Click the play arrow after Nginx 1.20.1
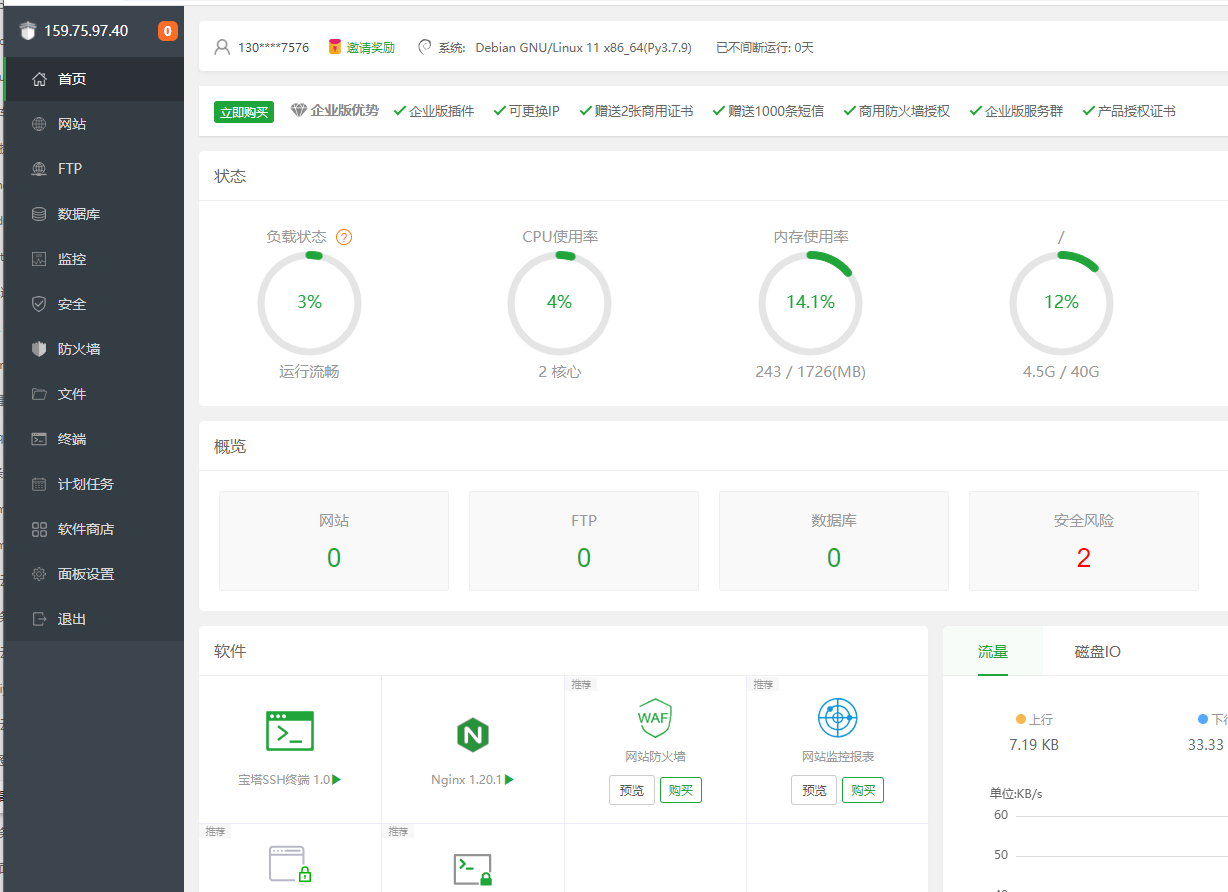Screen dimensions: 1228x892 [x=509, y=779]
